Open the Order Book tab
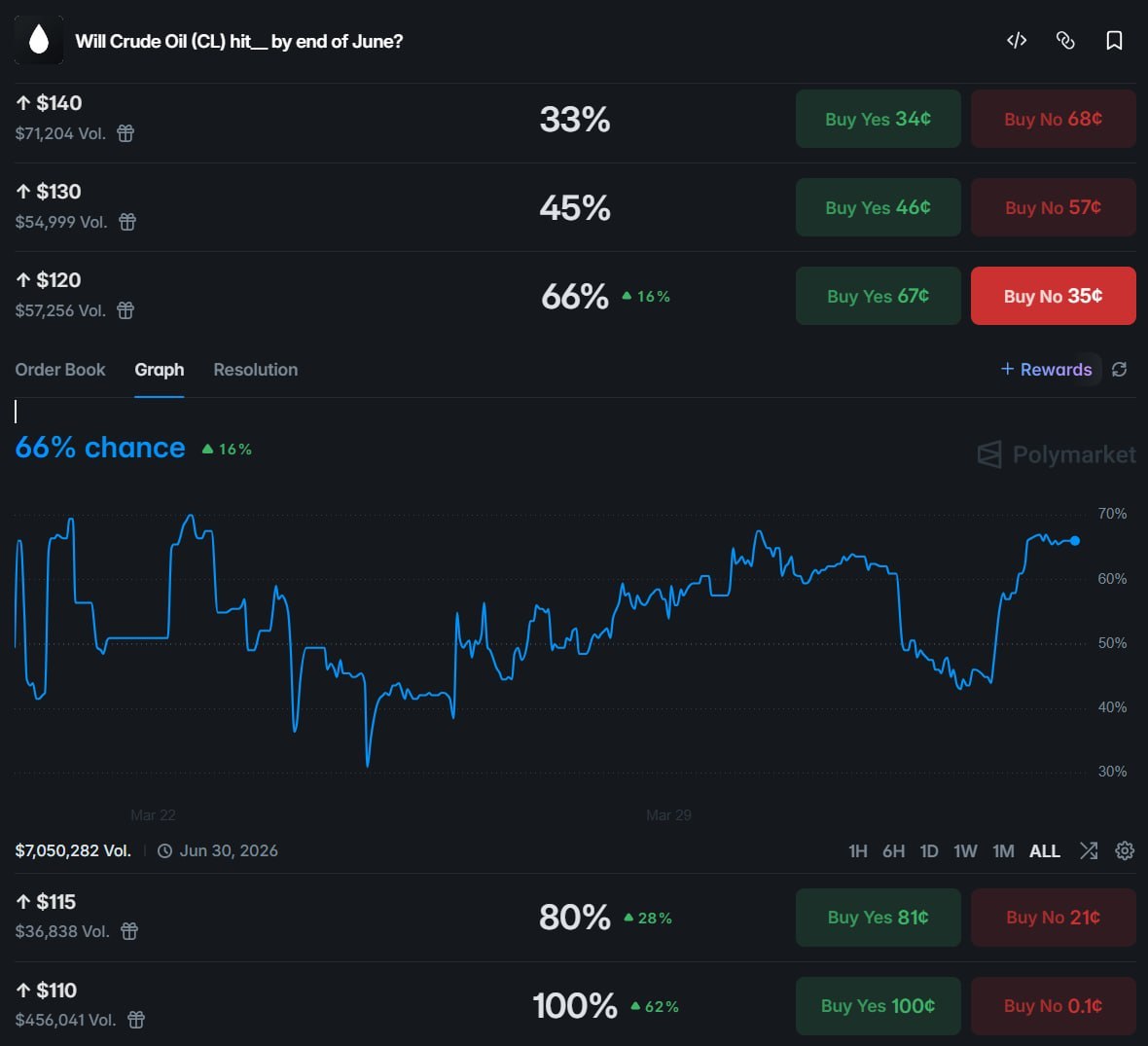The image size is (1148, 1046). (x=60, y=370)
